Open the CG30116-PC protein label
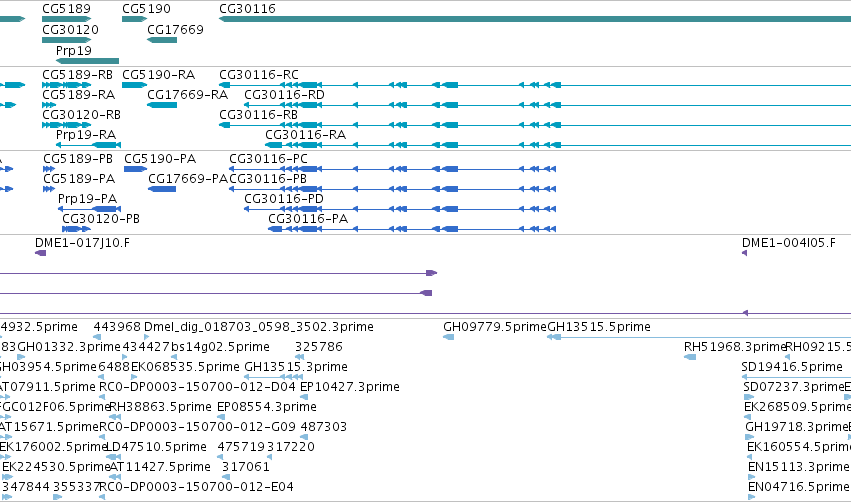The image size is (851, 502). click(x=268, y=158)
